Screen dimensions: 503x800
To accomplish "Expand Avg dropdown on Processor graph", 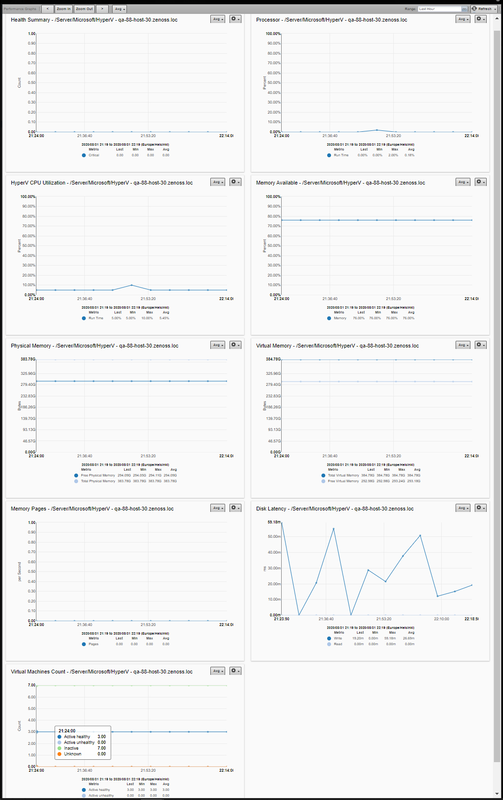I will point(463,19).
